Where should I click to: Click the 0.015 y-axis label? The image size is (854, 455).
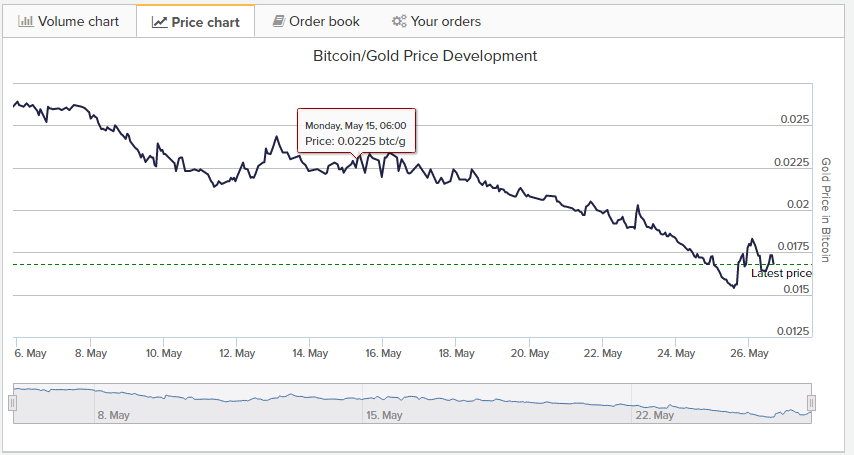[x=796, y=289]
